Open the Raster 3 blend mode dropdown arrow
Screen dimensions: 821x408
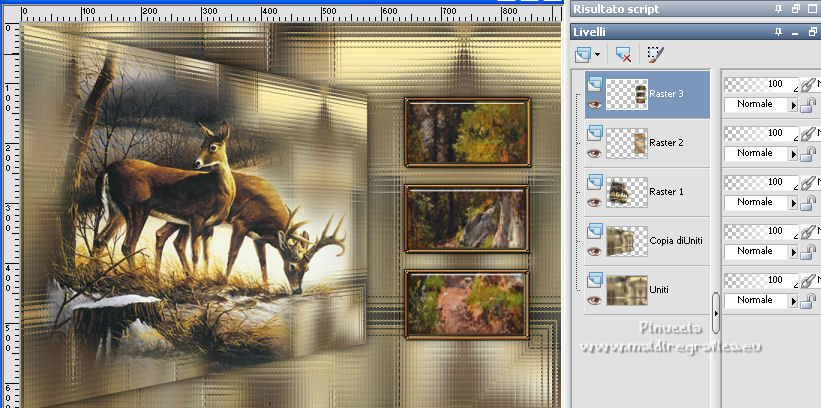(794, 105)
